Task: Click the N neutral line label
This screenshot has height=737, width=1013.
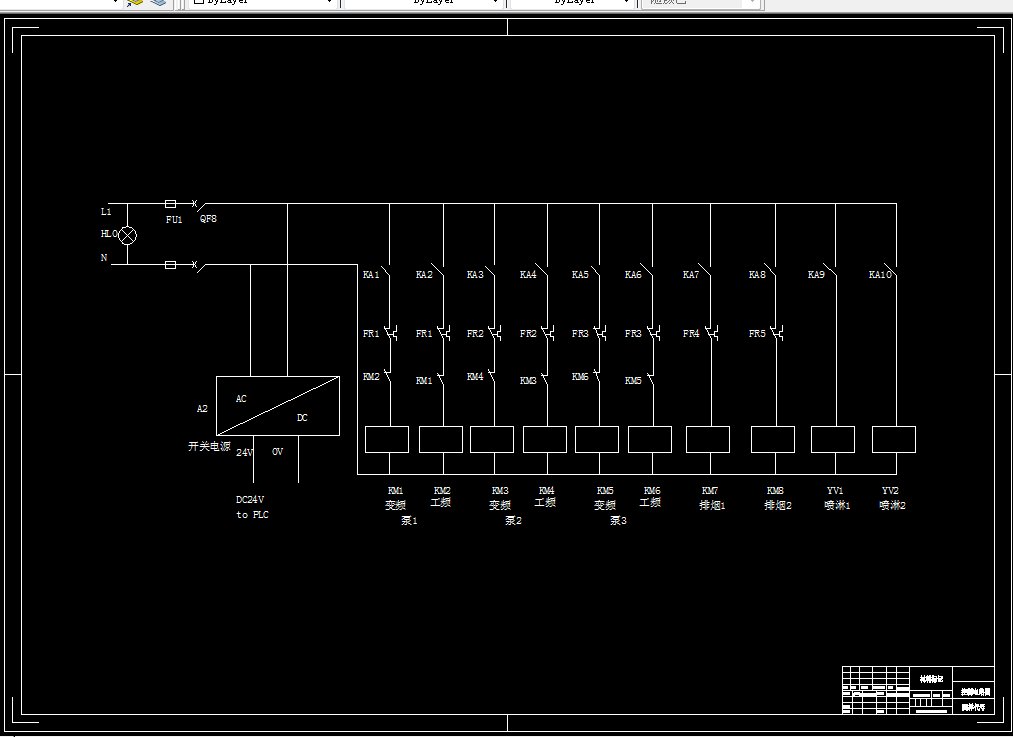Action: tap(103, 257)
